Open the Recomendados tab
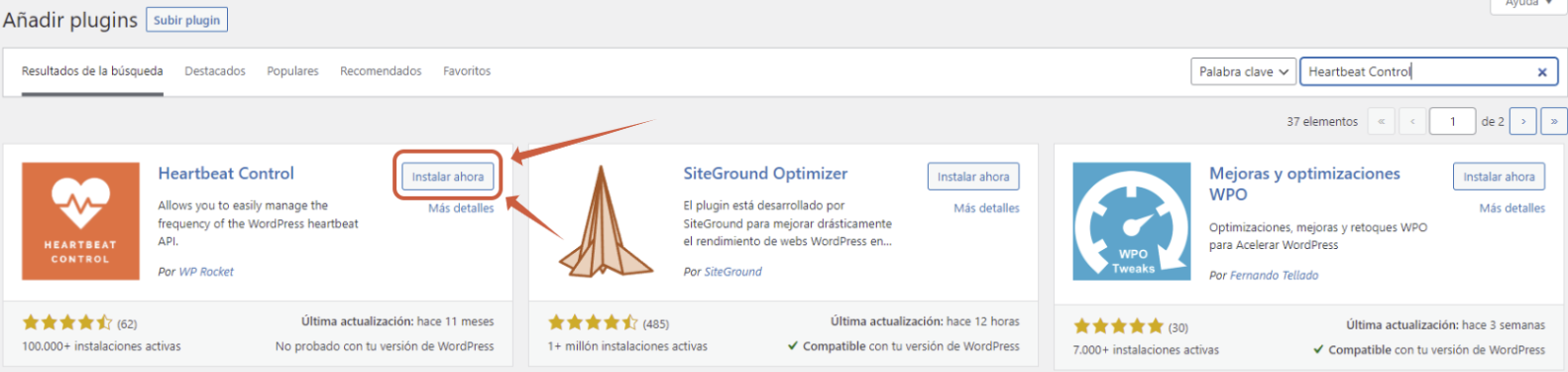 381,71
